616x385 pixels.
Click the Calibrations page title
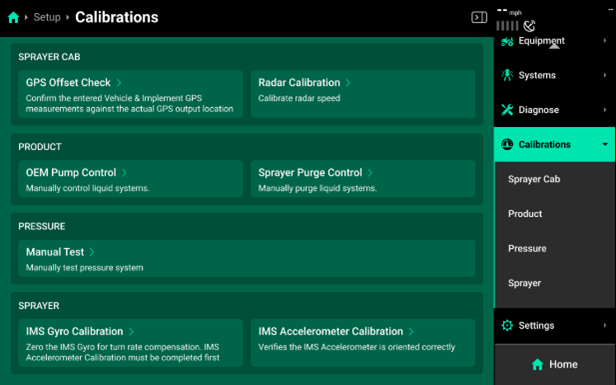coord(117,17)
